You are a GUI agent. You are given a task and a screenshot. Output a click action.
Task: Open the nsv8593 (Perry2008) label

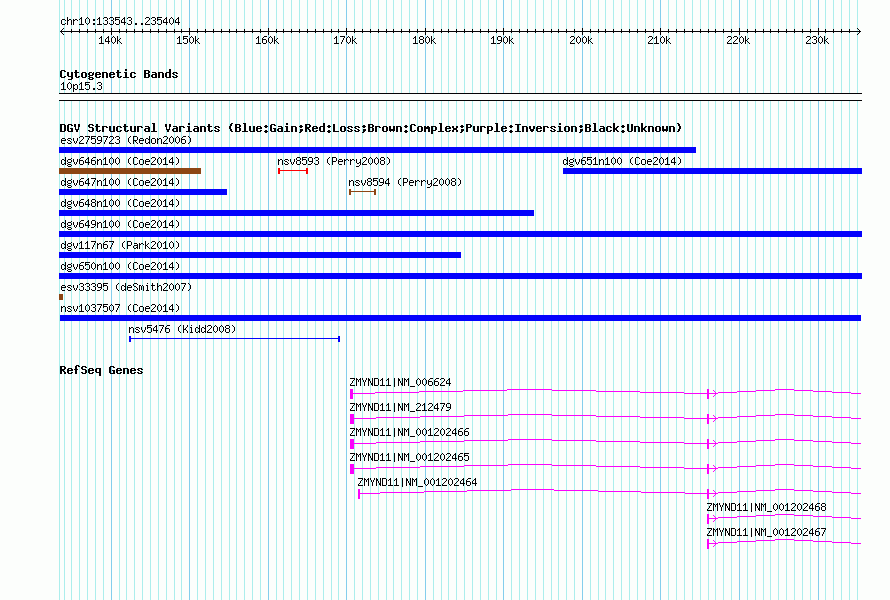[334, 161]
